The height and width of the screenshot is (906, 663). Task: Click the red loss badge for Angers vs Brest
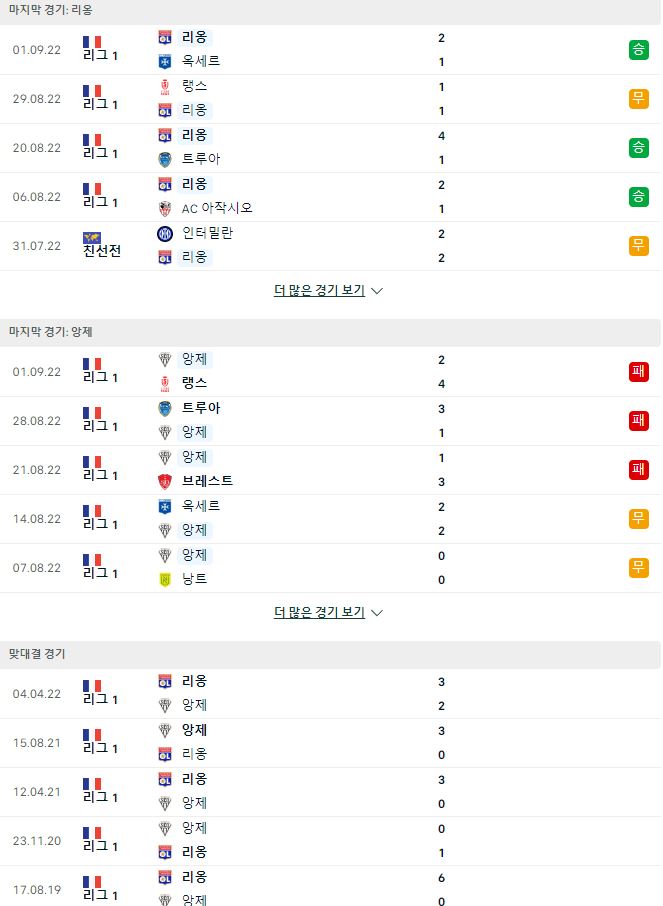(x=638, y=470)
